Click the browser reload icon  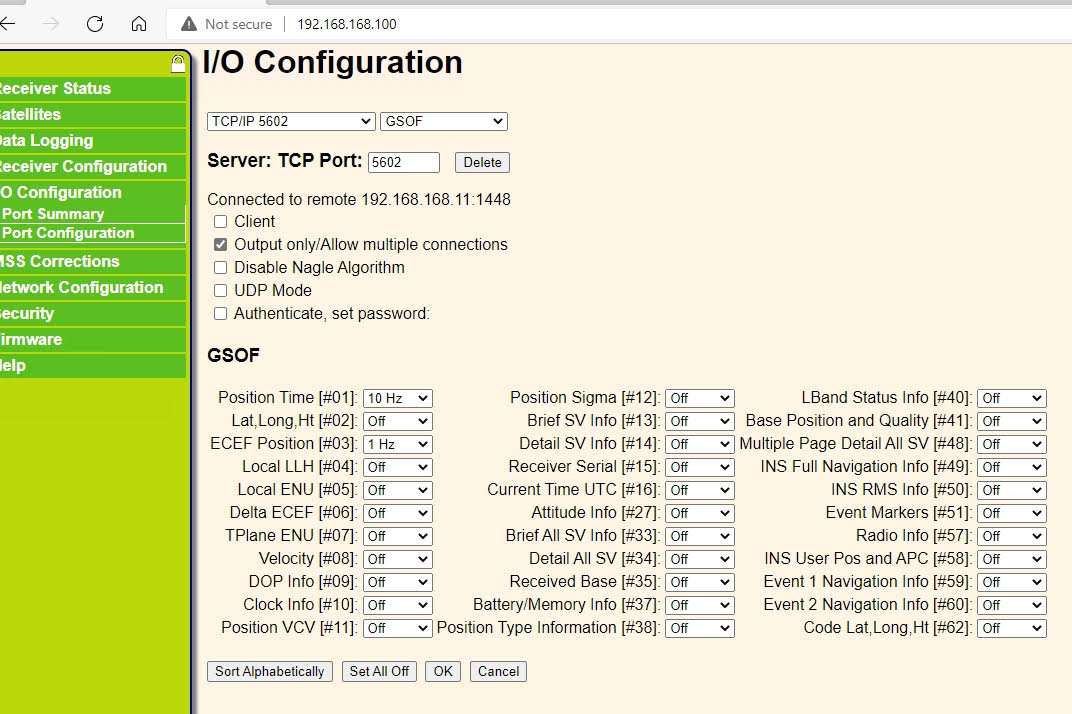coord(95,24)
